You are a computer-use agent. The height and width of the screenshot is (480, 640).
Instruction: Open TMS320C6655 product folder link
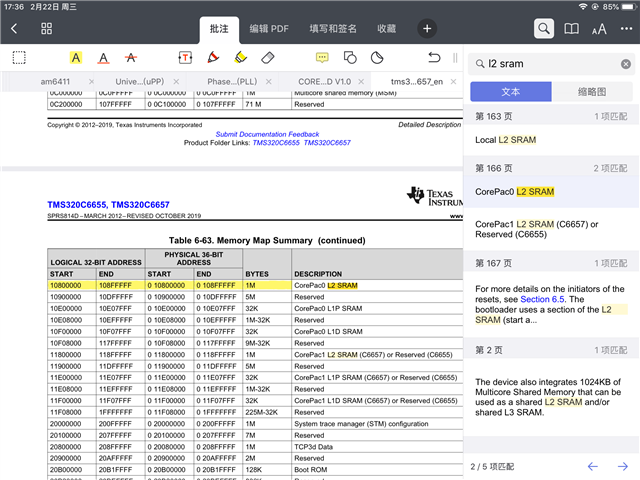(277, 143)
